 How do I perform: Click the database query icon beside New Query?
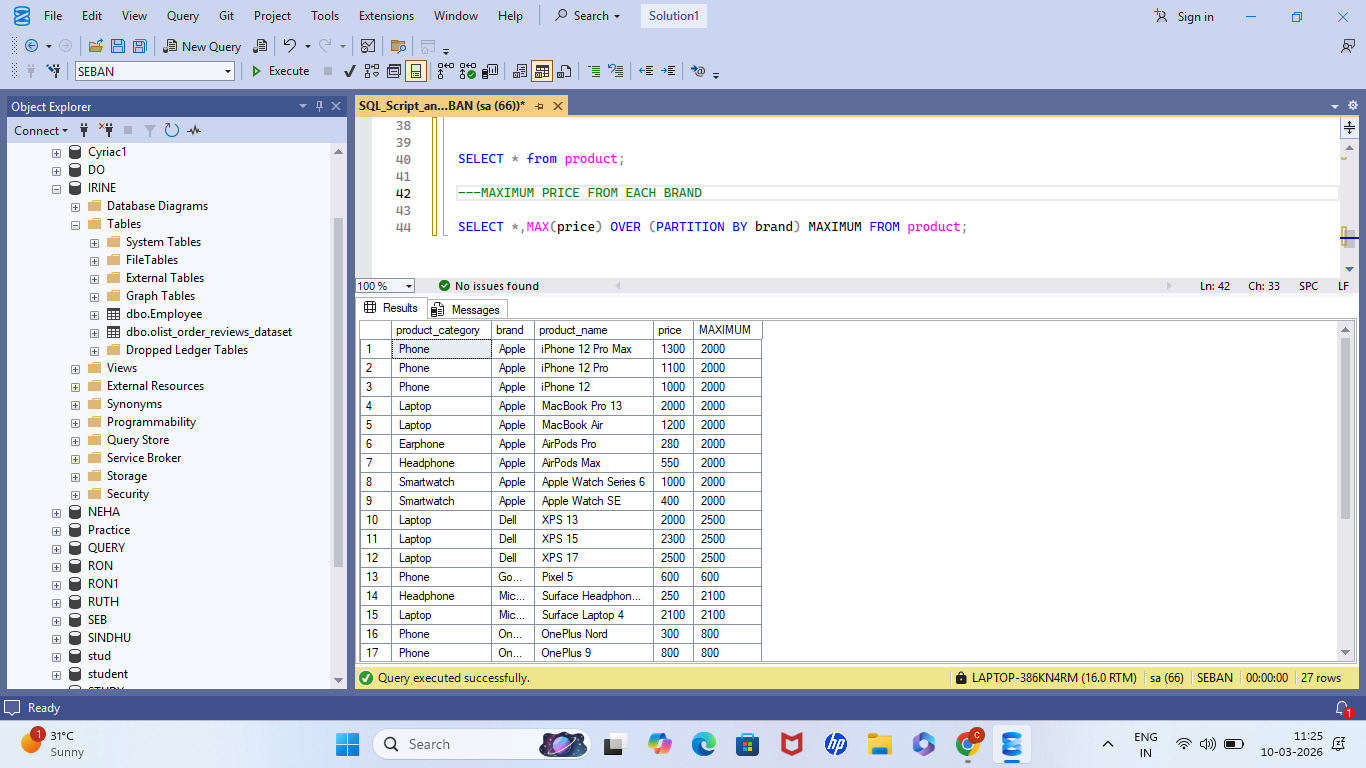point(260,46)
